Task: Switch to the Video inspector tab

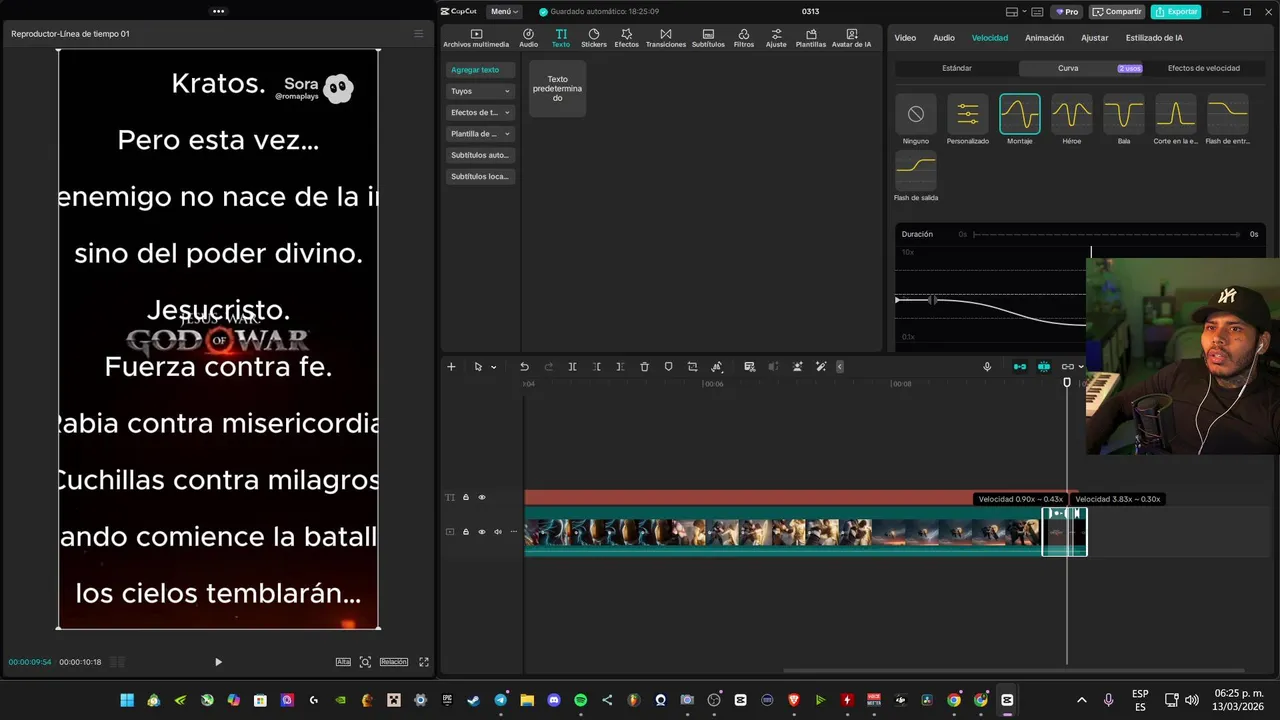Action: [x=905, y=38]
